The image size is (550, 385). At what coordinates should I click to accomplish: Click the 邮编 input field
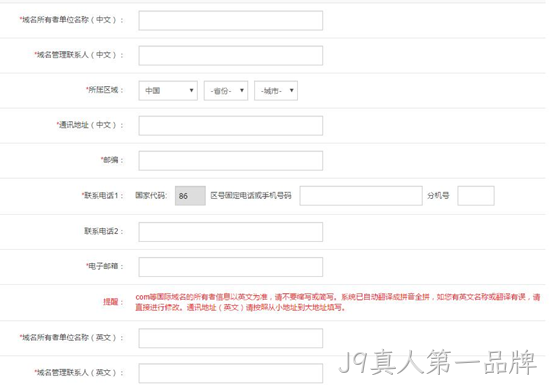[230, 161]
